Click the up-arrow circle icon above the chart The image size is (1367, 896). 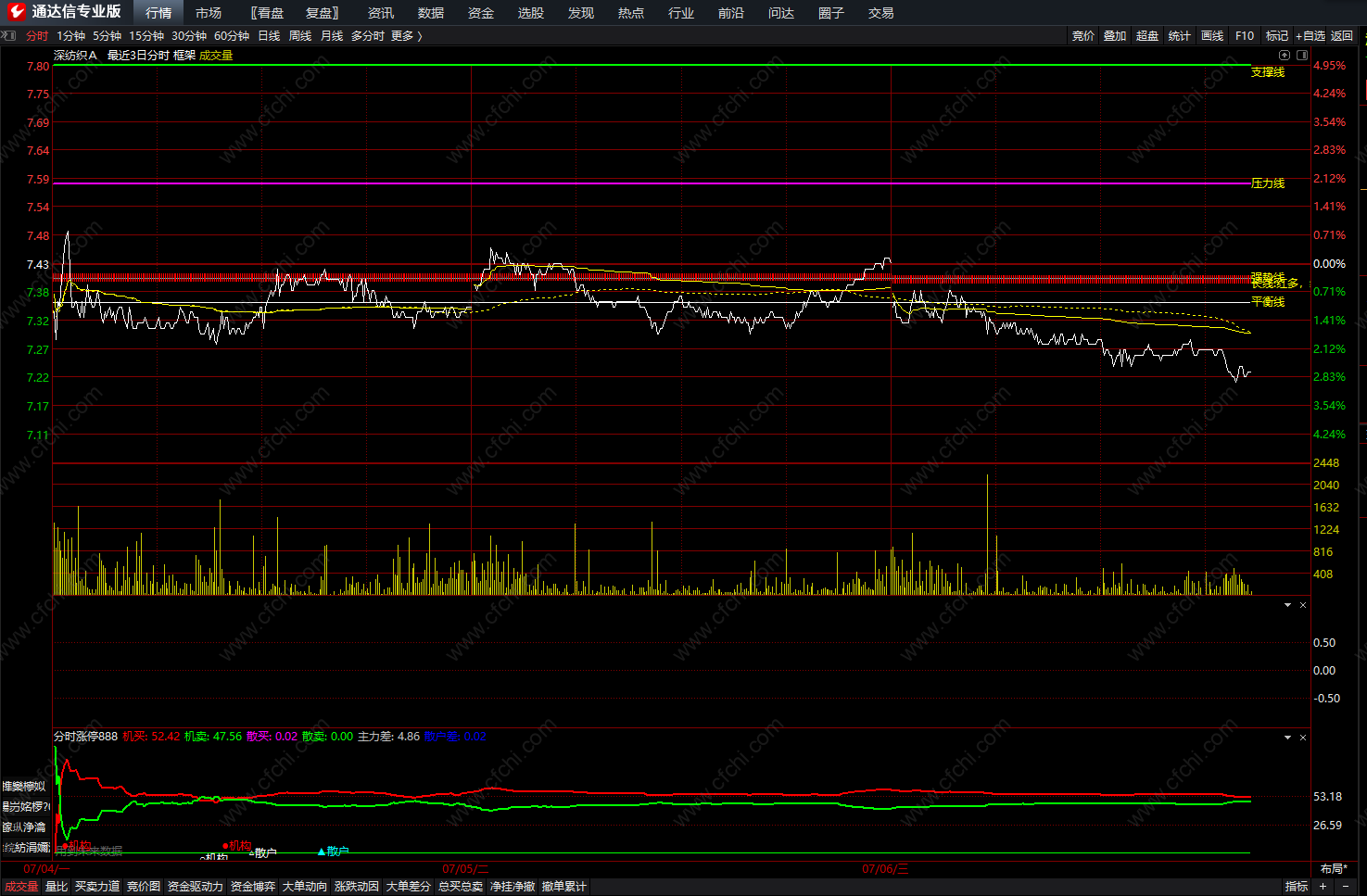point(1285,56)
